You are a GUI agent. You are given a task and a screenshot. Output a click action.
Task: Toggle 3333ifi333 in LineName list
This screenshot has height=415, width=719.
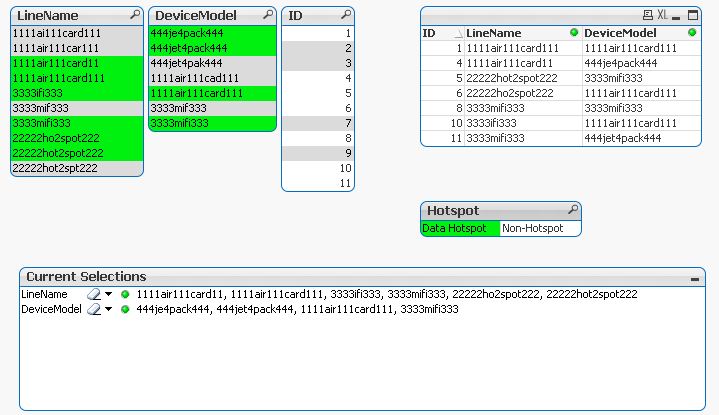(77, 93)
